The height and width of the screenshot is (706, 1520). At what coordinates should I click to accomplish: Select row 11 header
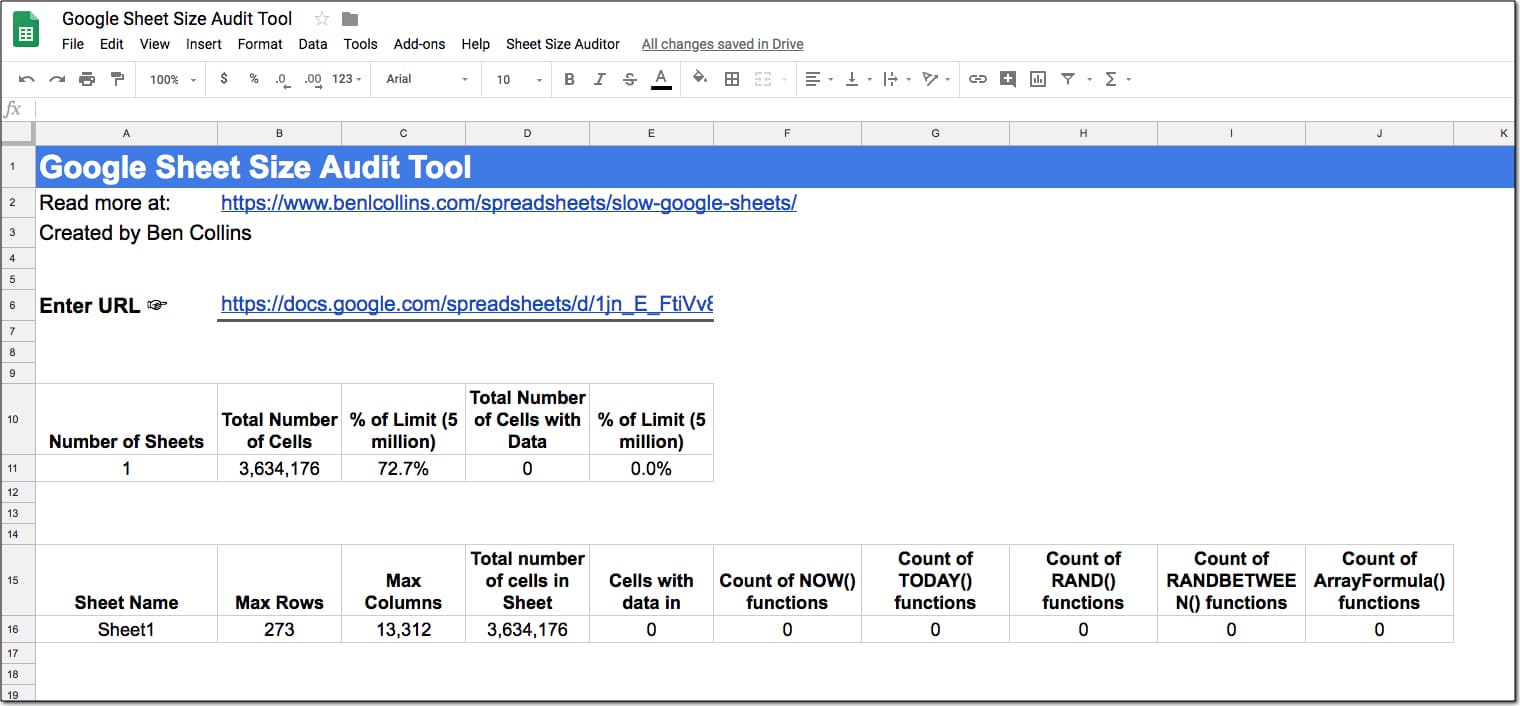[17, 468]
